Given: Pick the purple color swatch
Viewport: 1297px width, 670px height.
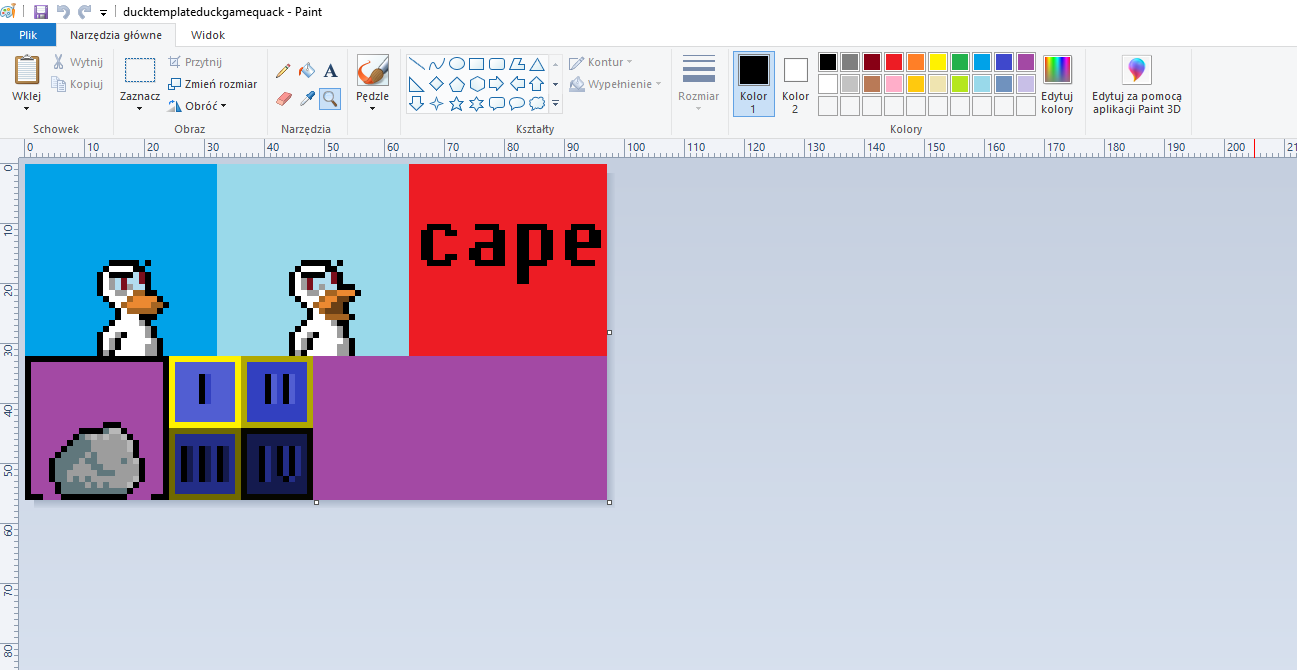Looking at the screenshot, I should click(x=1026, y=62).
